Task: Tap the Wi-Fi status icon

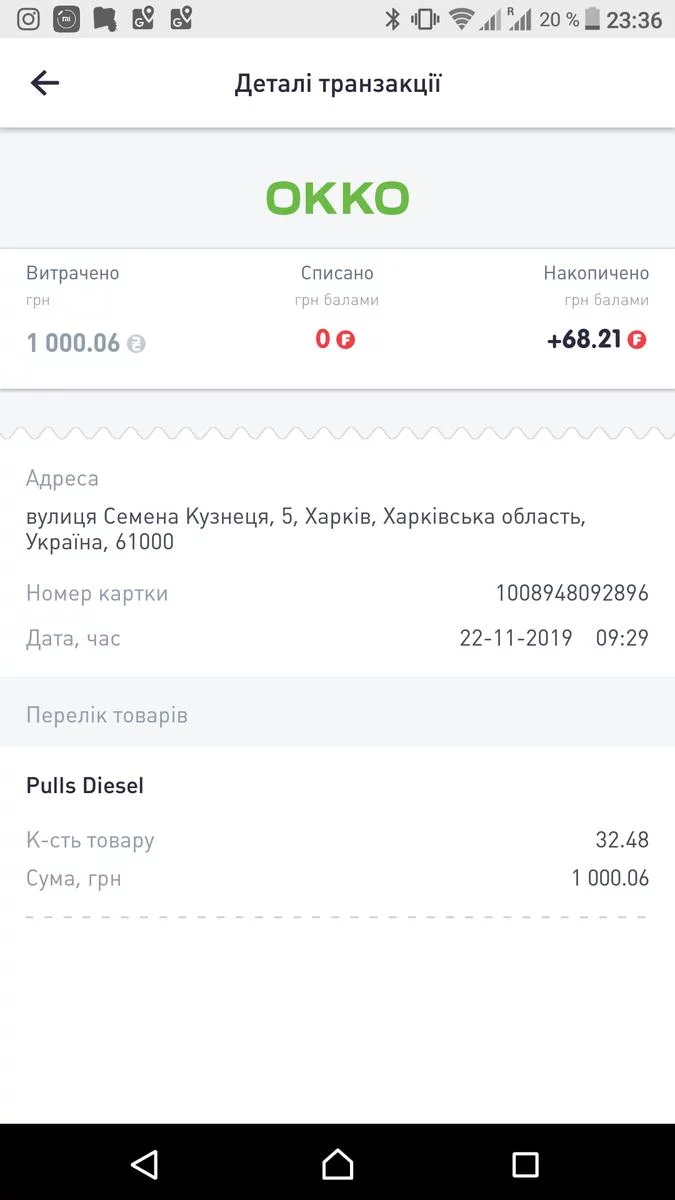Action: pos(460,19)
